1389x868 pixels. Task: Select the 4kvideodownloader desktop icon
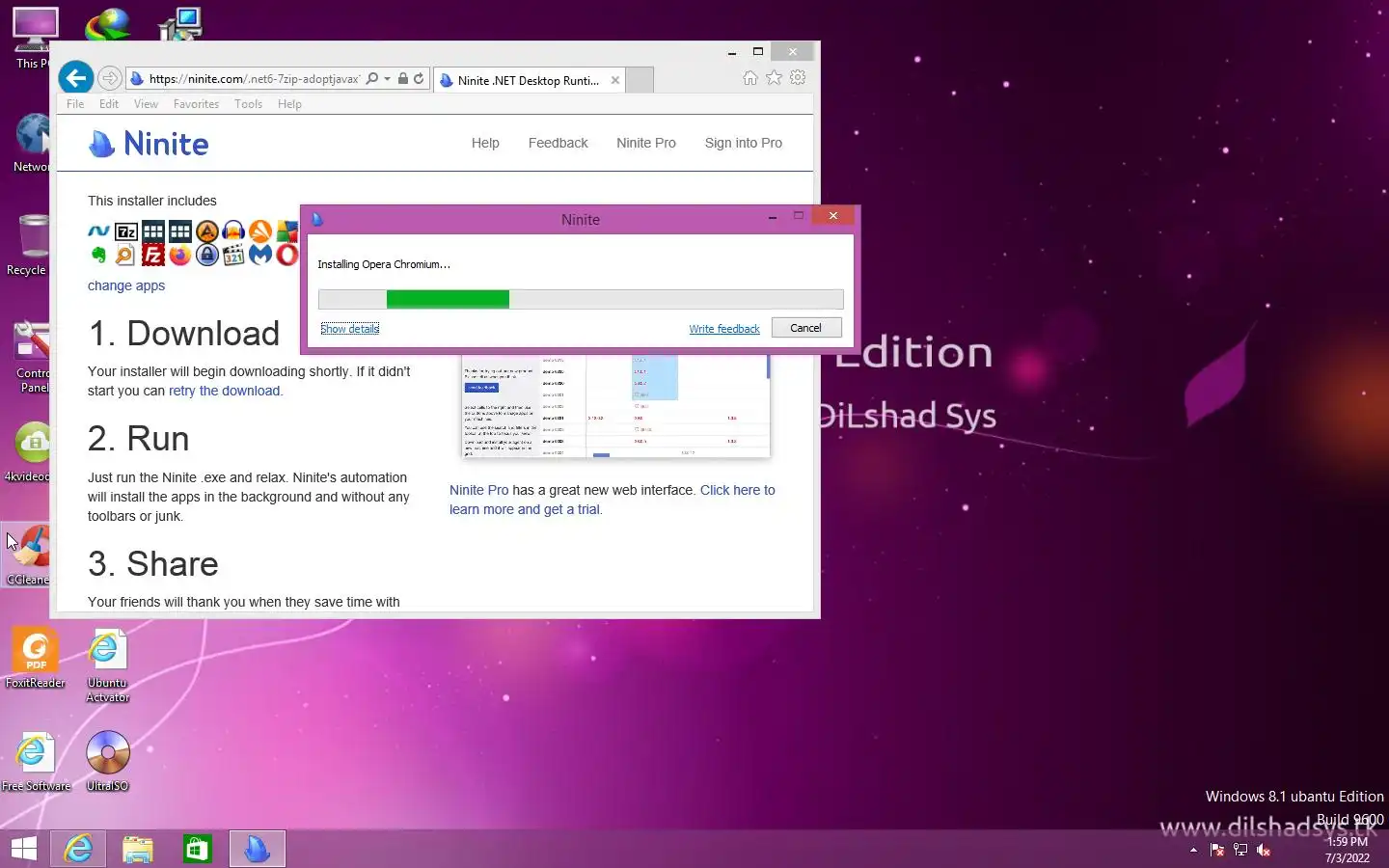click(29, 452)
